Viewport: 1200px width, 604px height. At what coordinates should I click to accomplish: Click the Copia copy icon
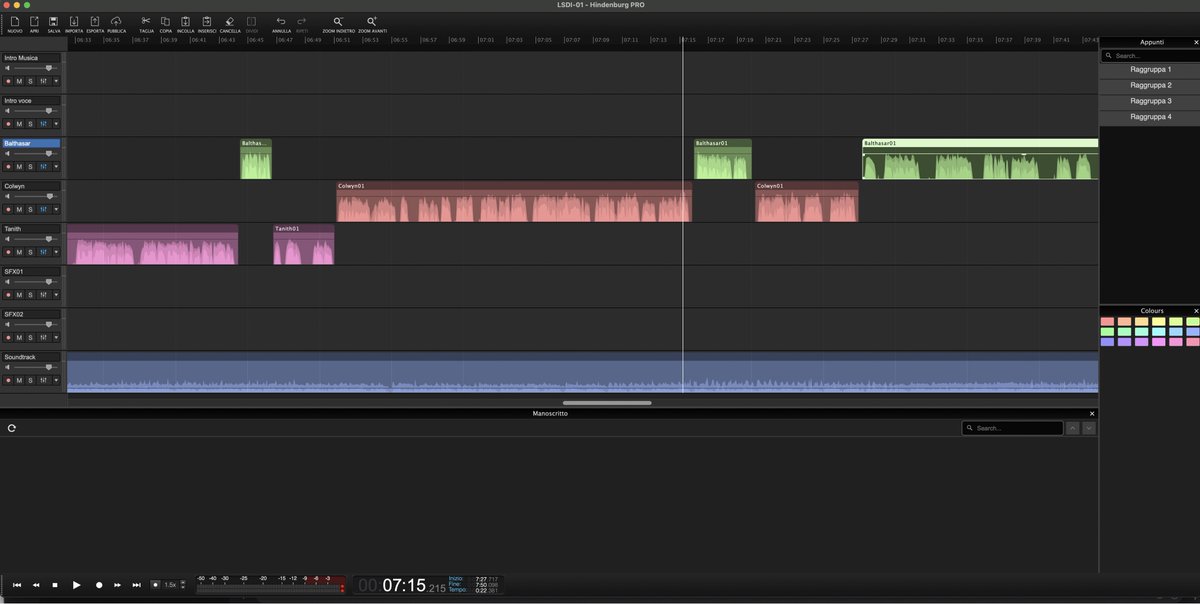[165, 21]
